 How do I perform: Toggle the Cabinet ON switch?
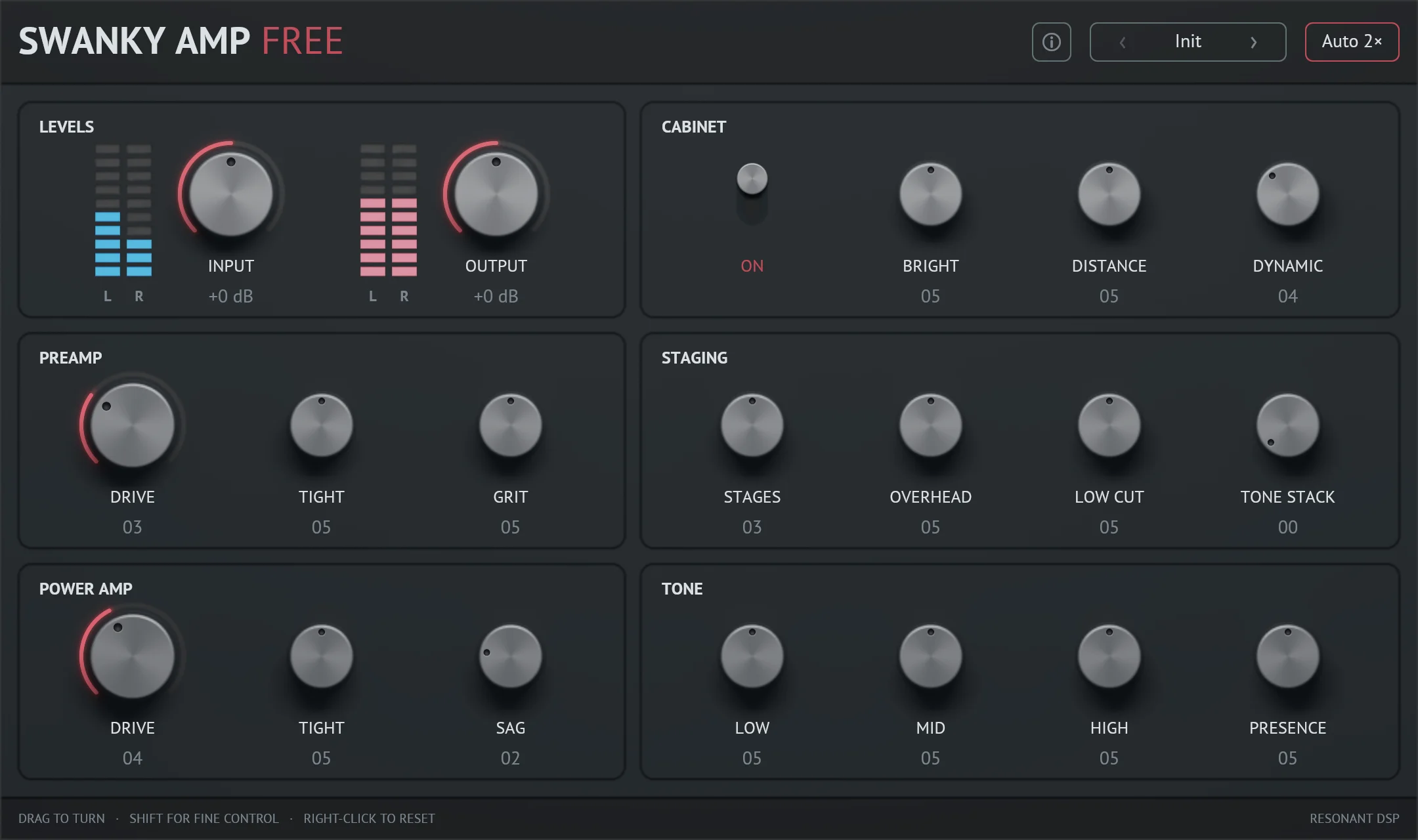click(752, 194)
